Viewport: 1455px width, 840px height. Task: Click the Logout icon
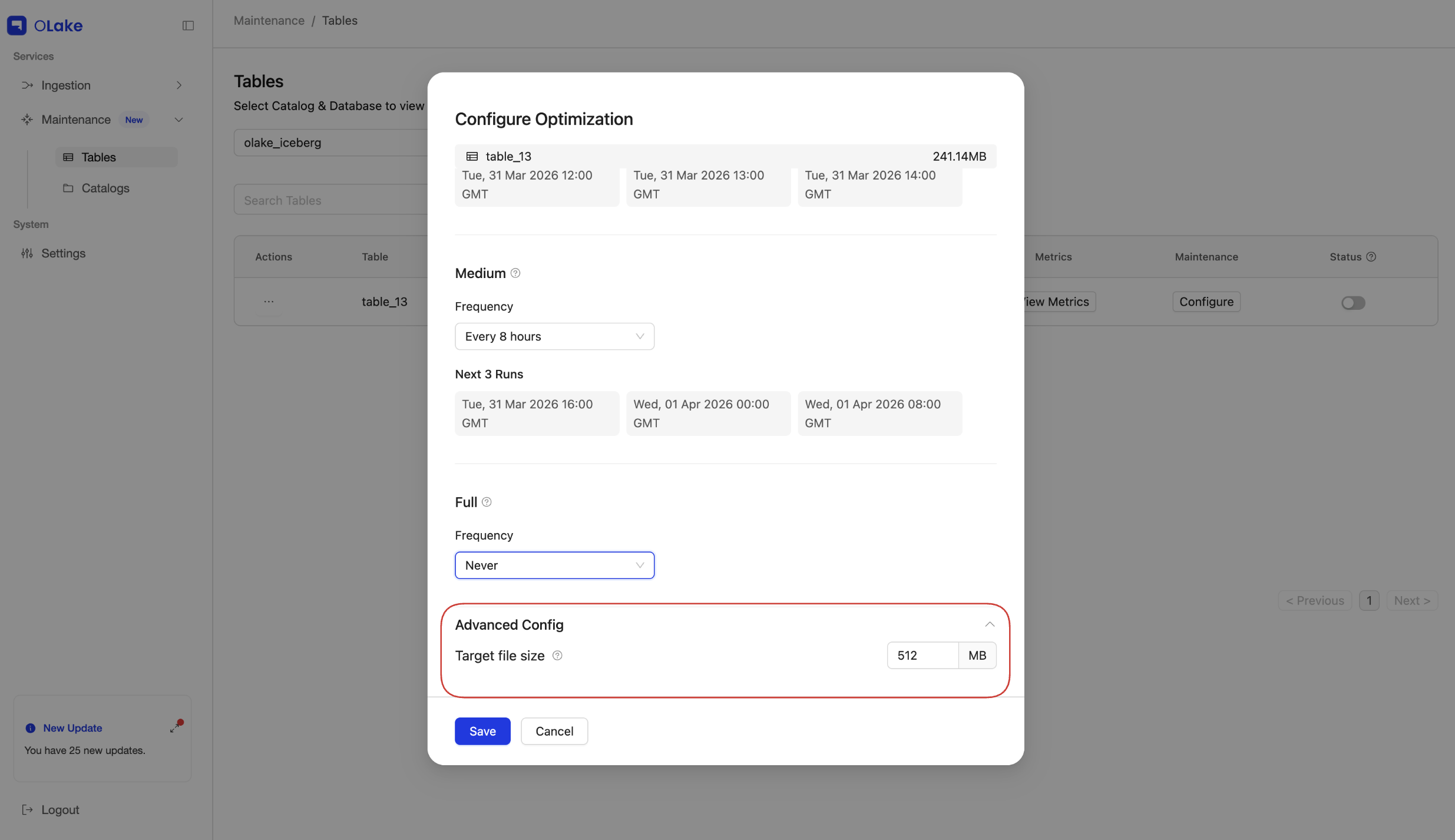point(28,809)
